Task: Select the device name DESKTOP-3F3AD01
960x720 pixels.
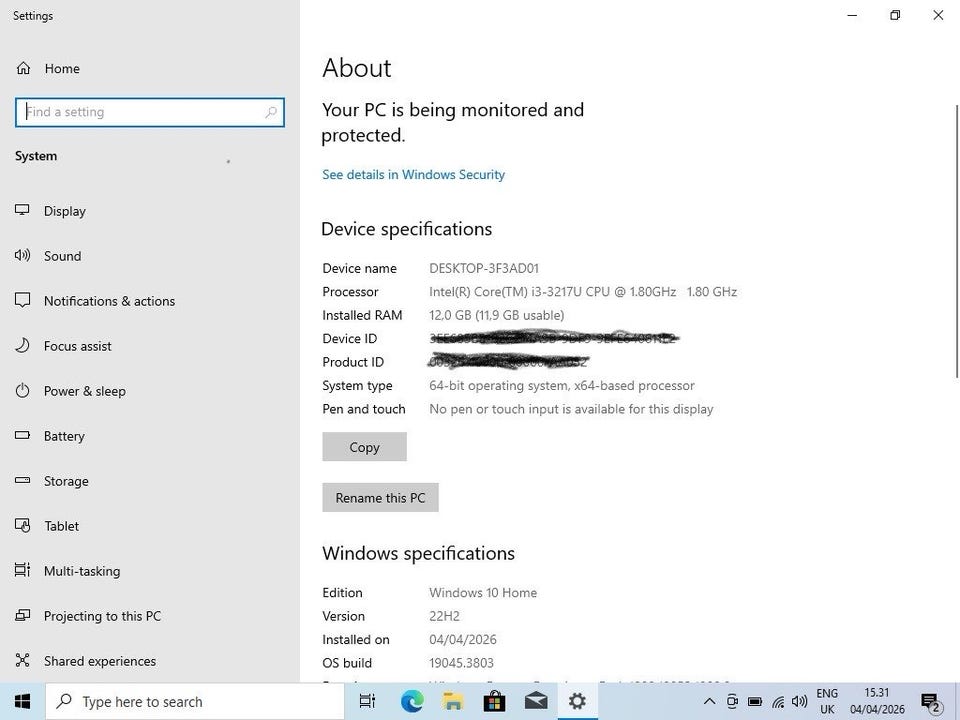Action: tap(484, 268)
